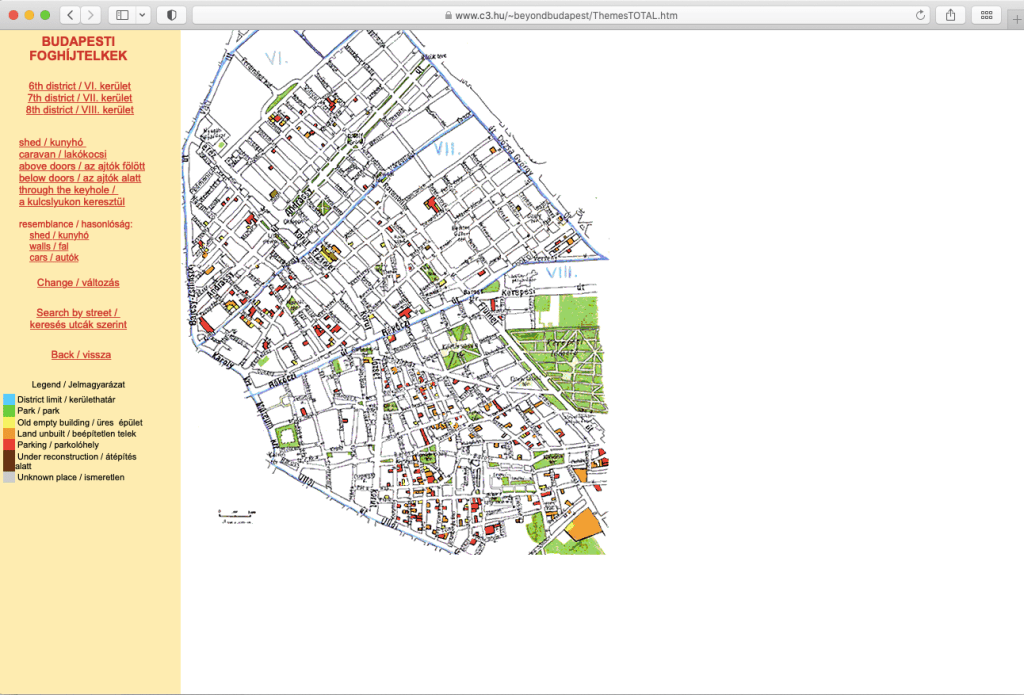
Task: Click 'Park / park' legend text
Action: click(x=38, y=411)
